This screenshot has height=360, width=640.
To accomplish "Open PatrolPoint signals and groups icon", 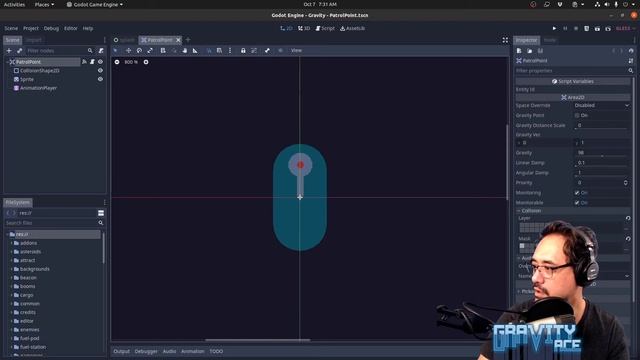I will (84, 62).
